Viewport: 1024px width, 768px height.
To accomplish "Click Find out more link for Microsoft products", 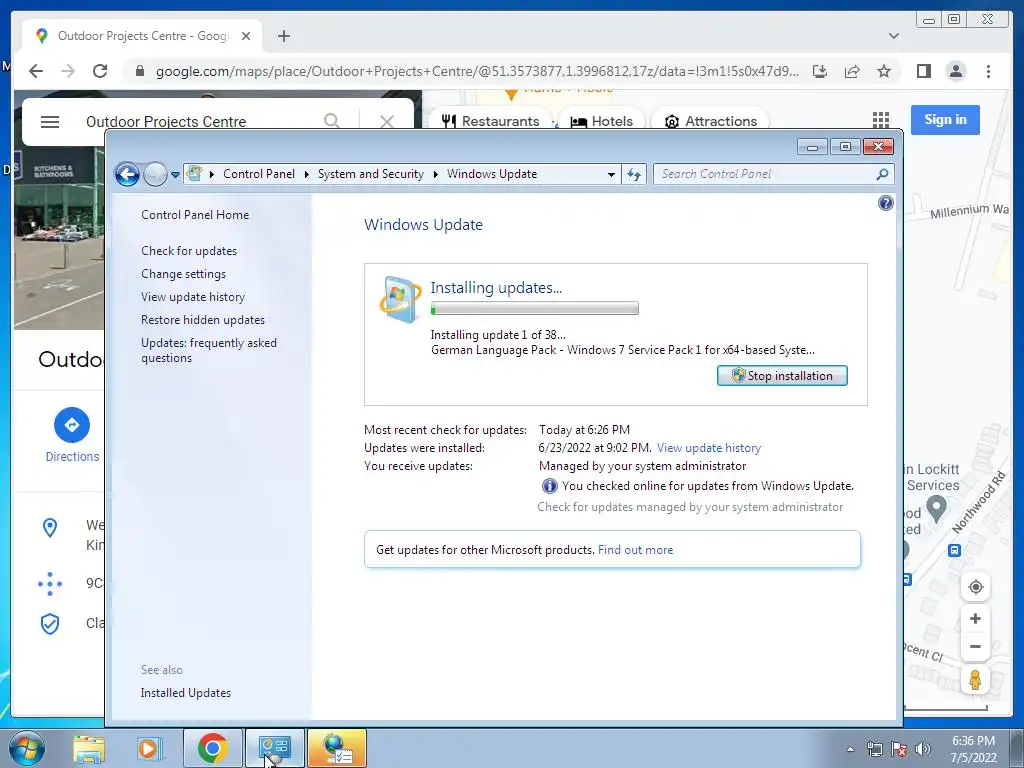I will 635,550.
